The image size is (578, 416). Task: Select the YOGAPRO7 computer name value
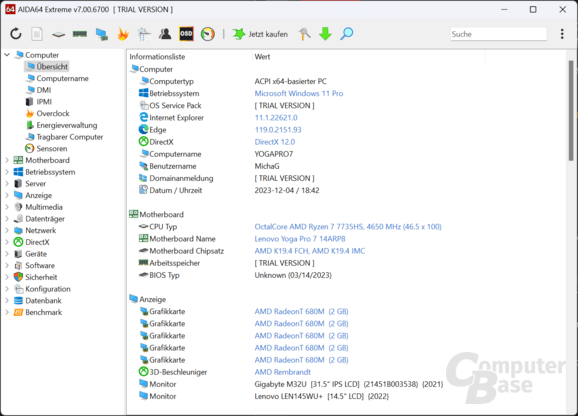[274, 154]
